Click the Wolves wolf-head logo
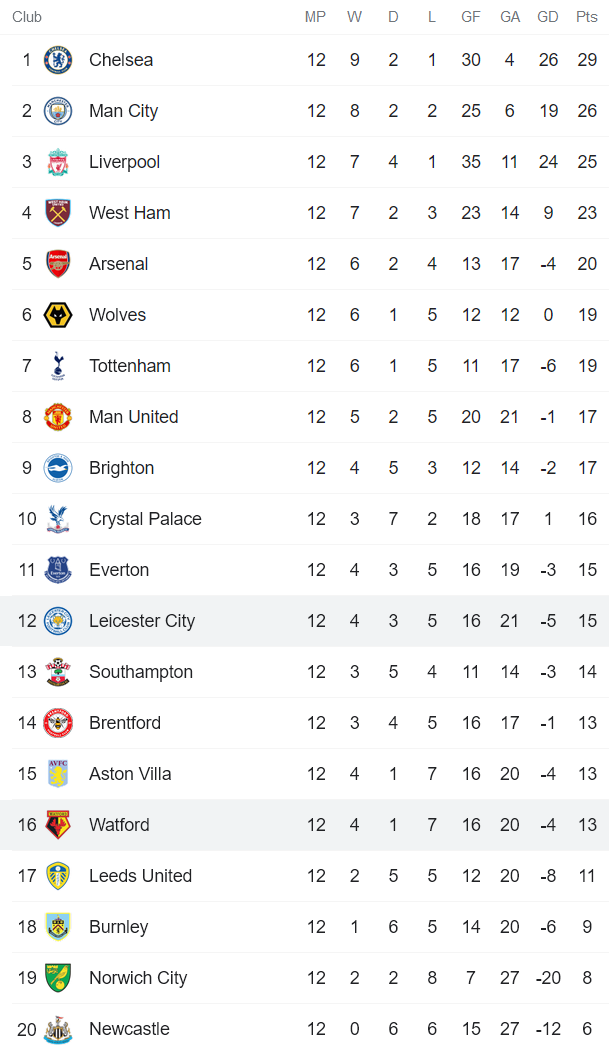The image size is (609, 1059). [x=58, y=315]
